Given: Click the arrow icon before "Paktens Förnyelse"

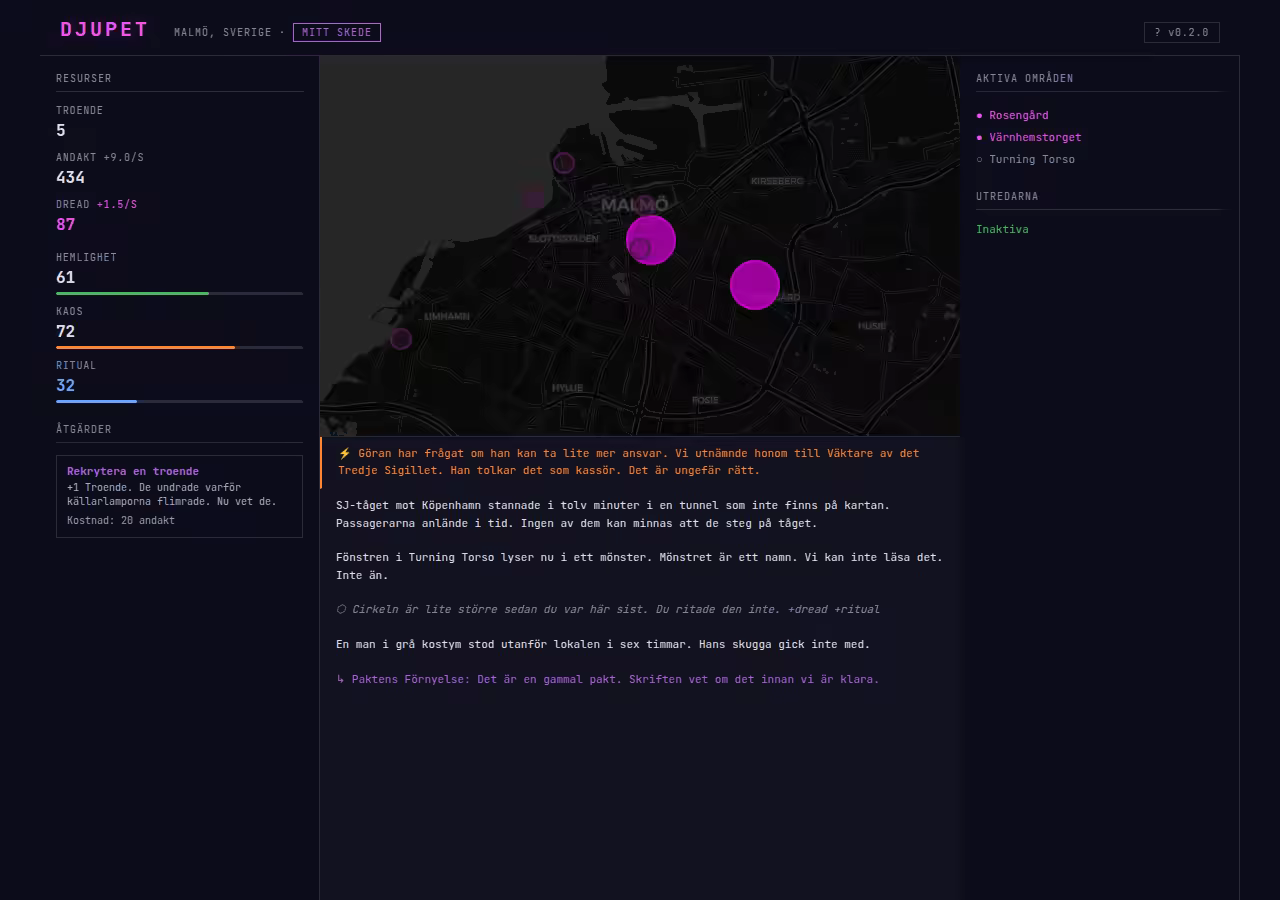Looking at the screenshot, I should pyautogui.click(x=341, y=679).
